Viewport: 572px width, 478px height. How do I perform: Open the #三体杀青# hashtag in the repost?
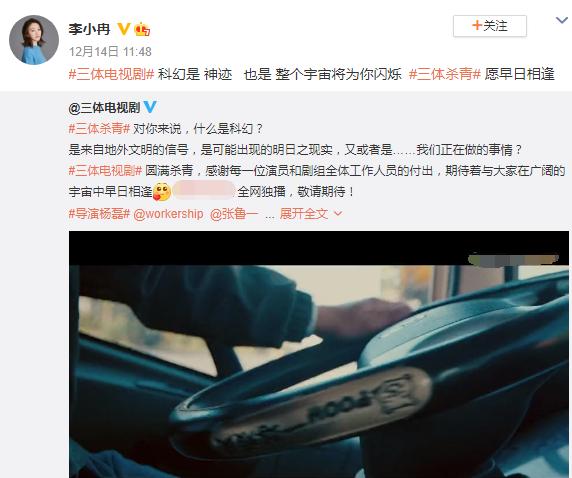pyautogui.click(x=99, y=128)
